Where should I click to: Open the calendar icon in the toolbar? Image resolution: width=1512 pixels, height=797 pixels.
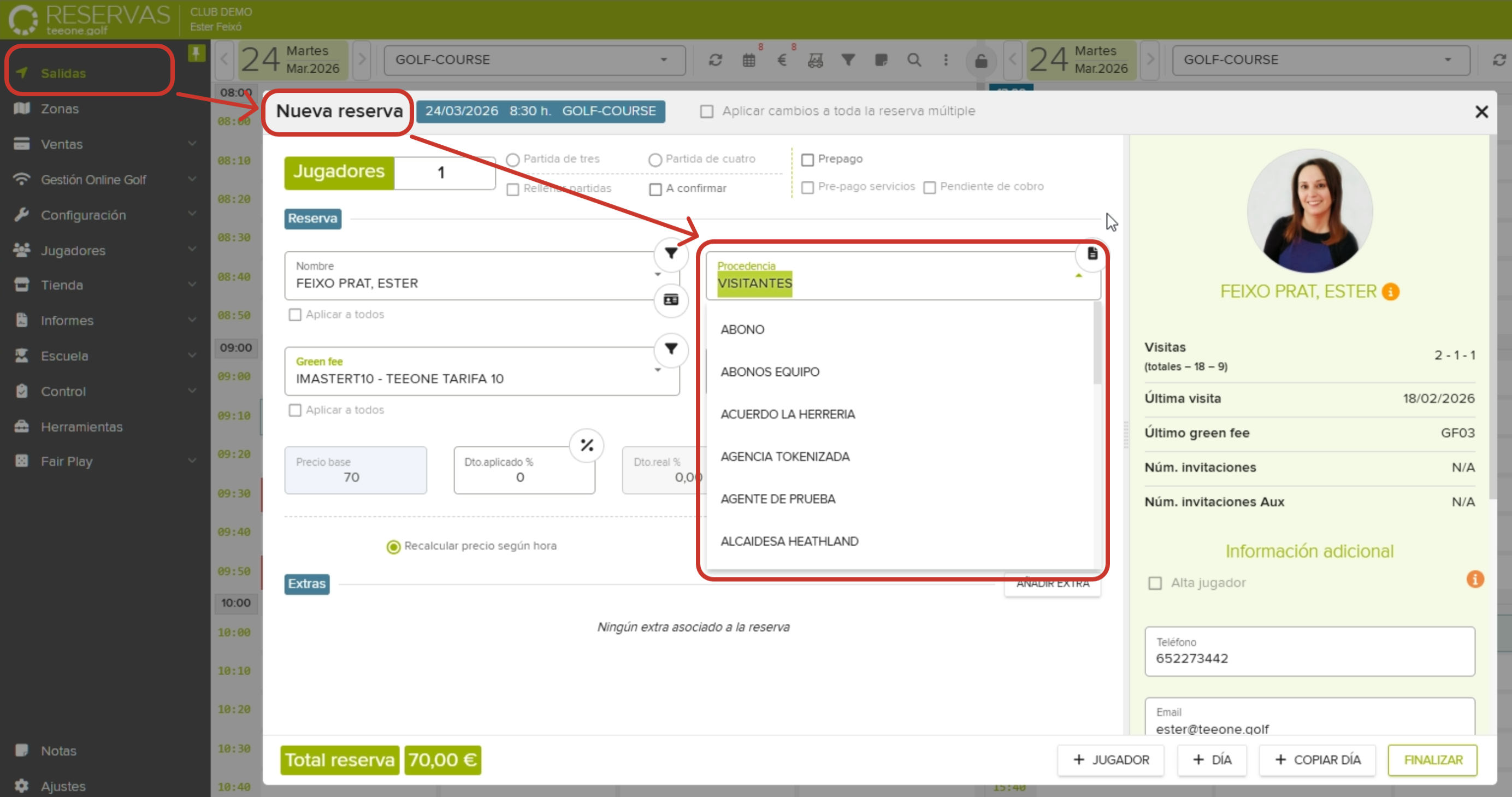click(x=748, y=60)
